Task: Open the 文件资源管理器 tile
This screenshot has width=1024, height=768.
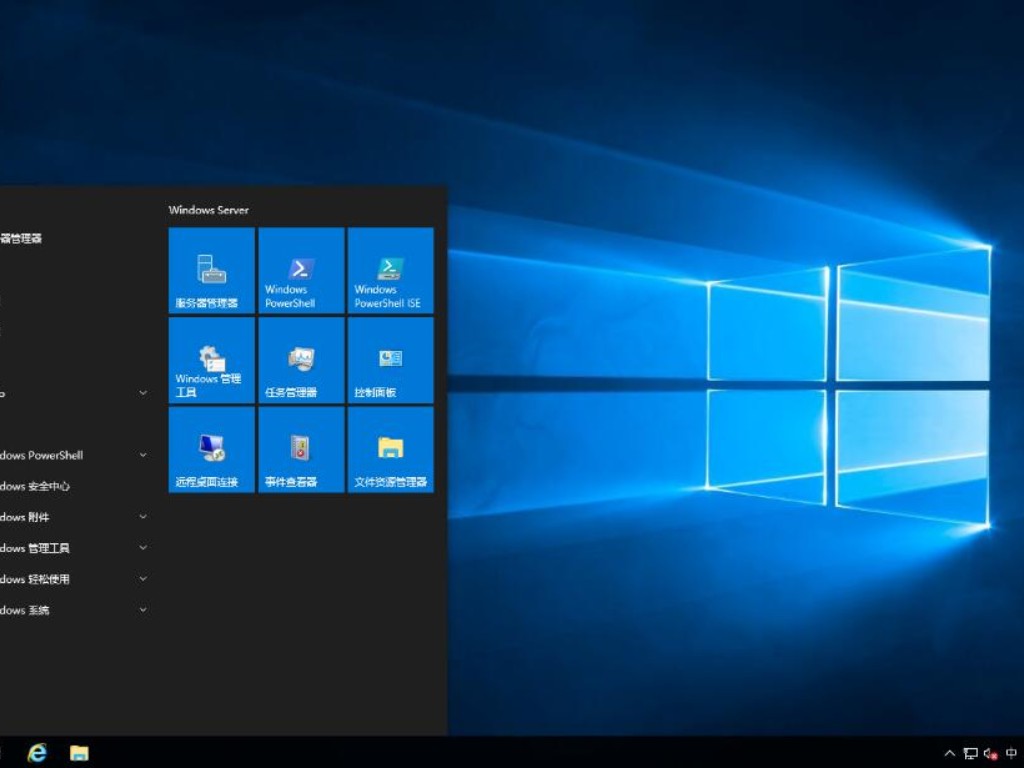Action: pyautogui.click(x=390, y=449)
